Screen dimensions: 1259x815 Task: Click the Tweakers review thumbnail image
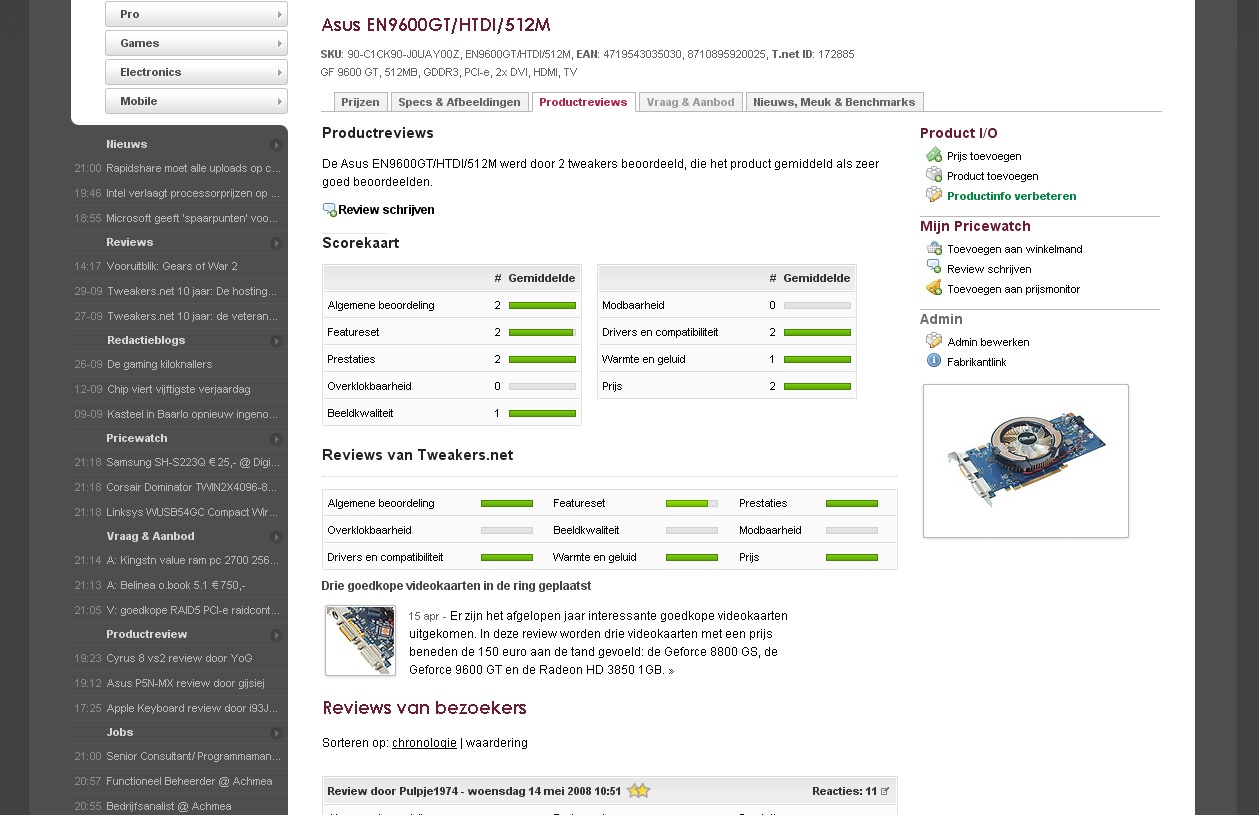[x=360, y=640]
